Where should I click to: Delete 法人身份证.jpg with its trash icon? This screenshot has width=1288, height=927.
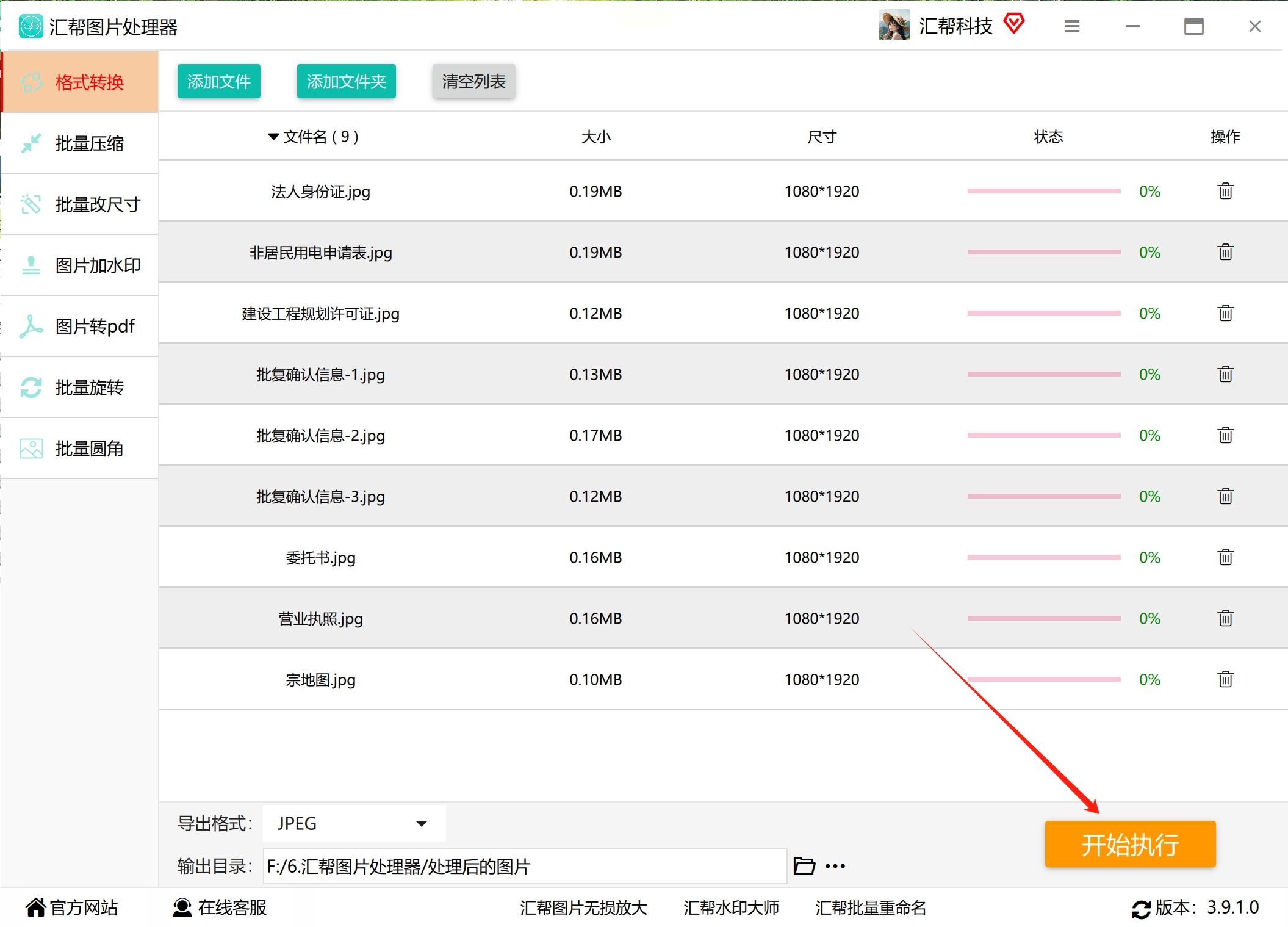tap(1225, 191)
